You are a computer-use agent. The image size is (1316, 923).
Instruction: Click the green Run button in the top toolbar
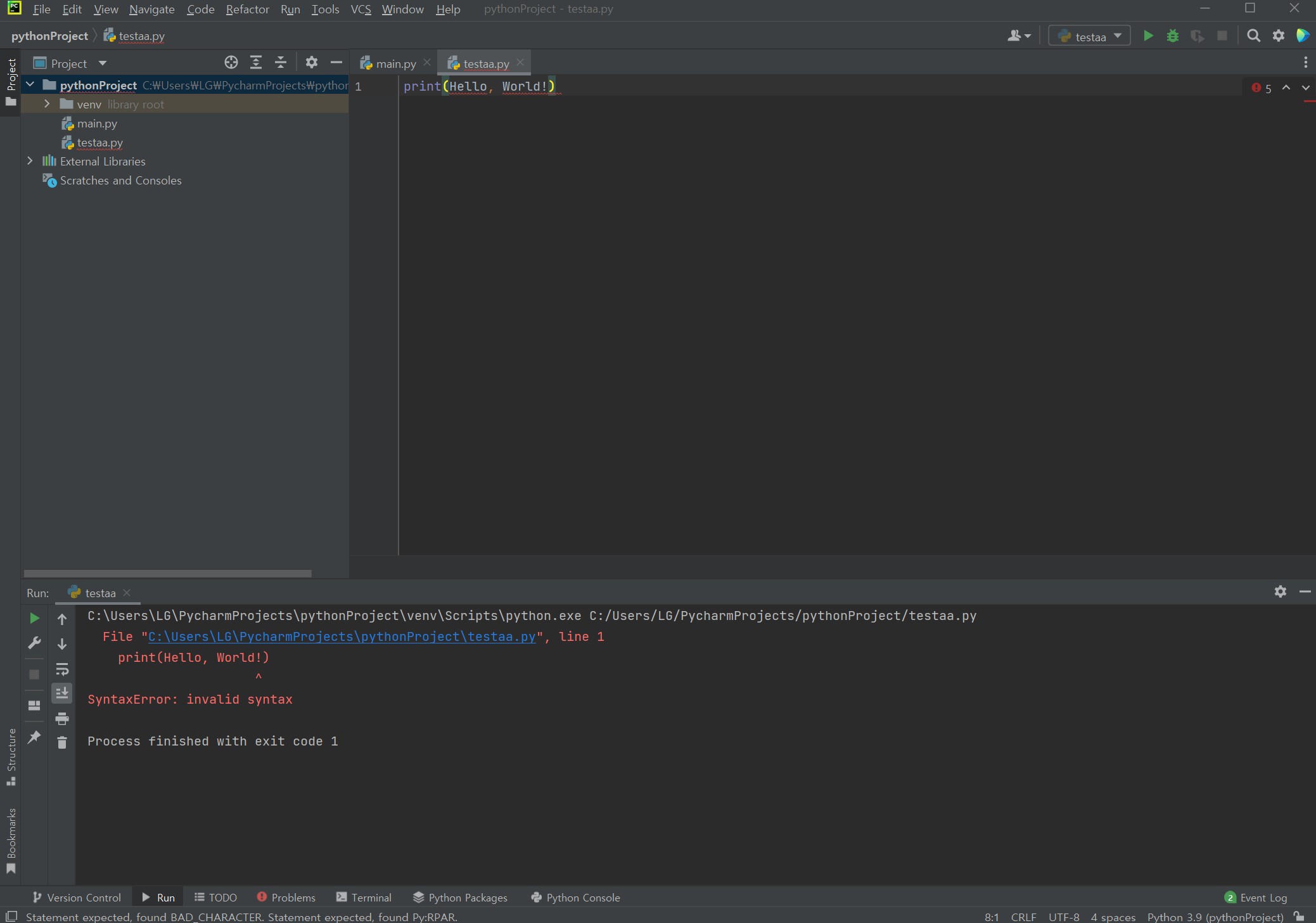(x=1147, y=36)
